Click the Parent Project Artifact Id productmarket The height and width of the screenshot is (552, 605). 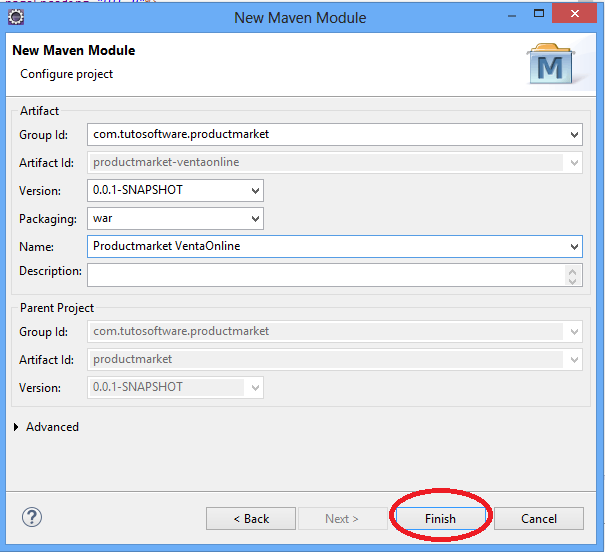[x=335, y=360]
